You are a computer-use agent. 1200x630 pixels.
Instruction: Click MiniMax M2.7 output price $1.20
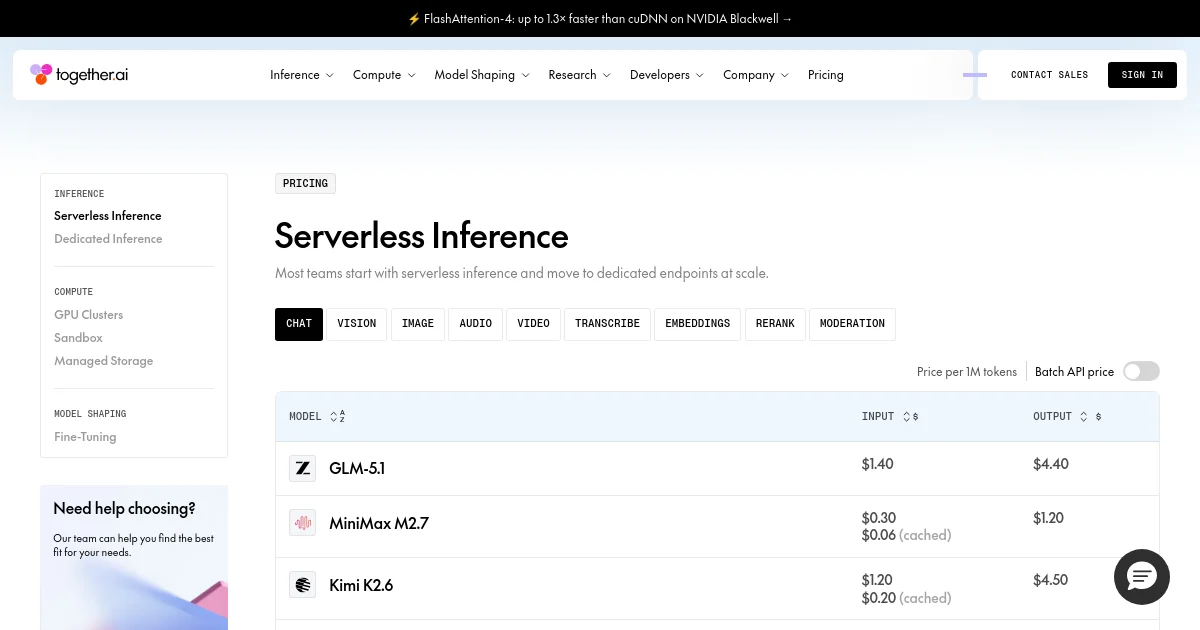tap(1048, 518)
